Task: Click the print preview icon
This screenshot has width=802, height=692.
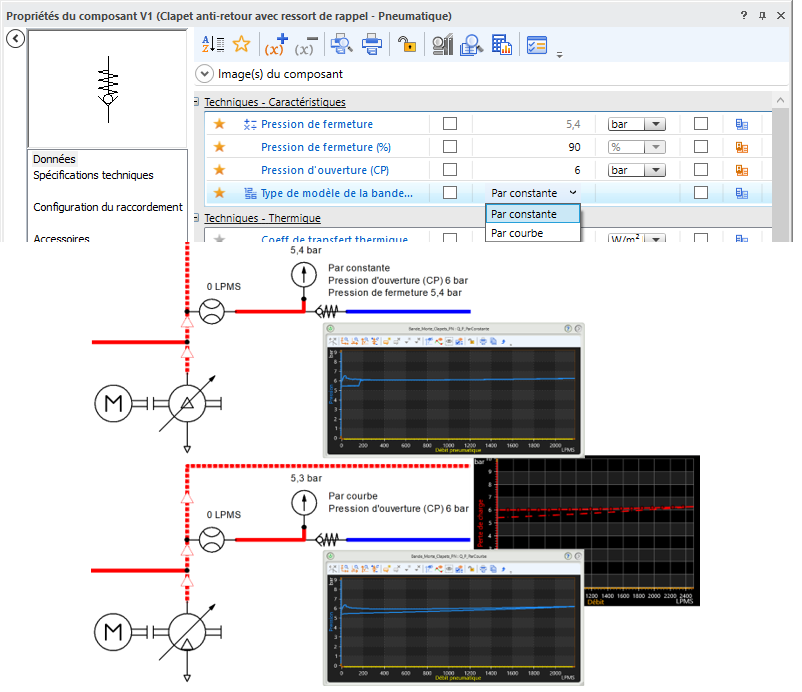Action: click(341, 44)
